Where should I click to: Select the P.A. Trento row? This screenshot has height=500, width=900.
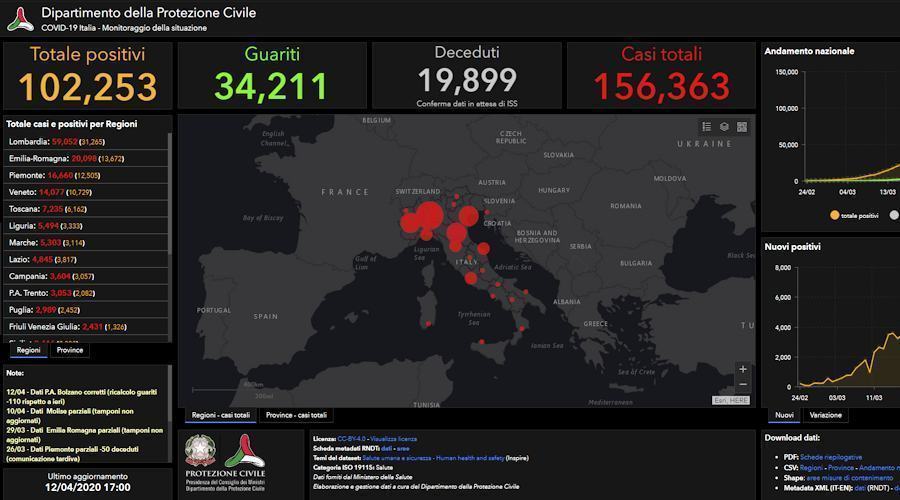click(x=86, y=293)
